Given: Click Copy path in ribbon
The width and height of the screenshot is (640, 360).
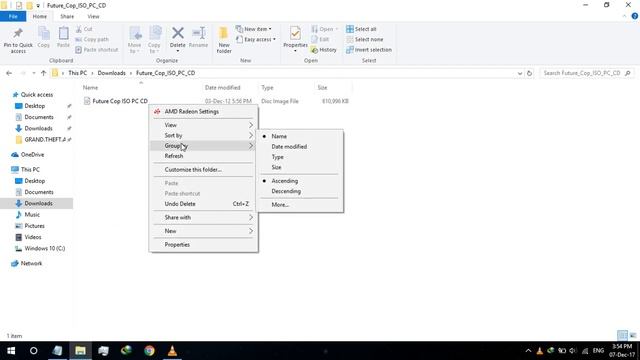Looking at the screenshot, I should [92, 40].
